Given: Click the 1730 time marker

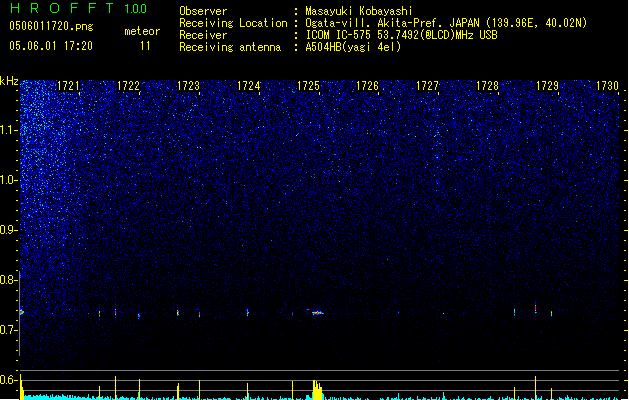Looking at the screenshot, I should 607,86.
